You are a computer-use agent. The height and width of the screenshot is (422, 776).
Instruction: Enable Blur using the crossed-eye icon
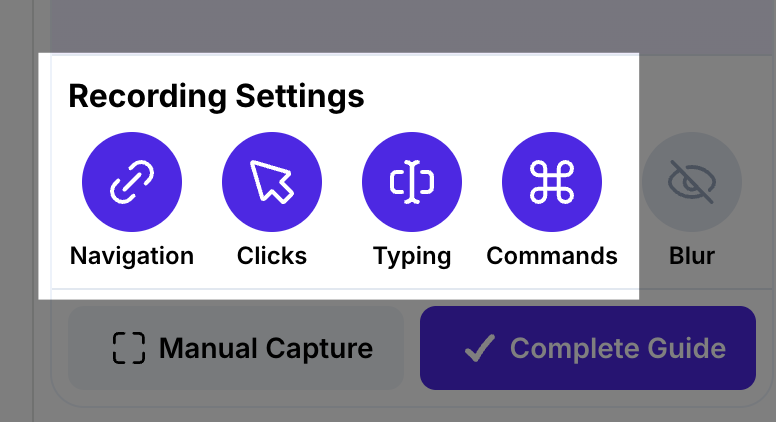(x=692, y=182)
